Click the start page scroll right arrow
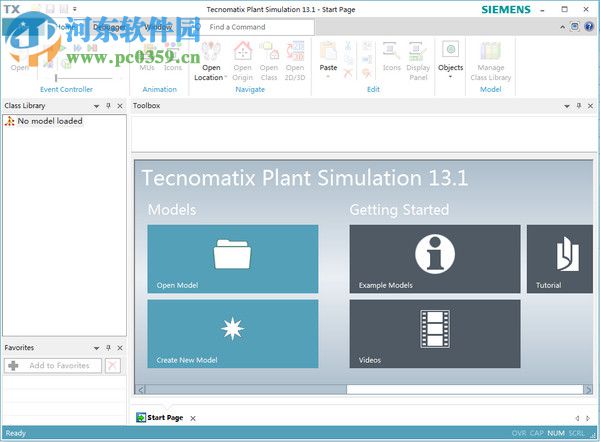 point(588,390)
